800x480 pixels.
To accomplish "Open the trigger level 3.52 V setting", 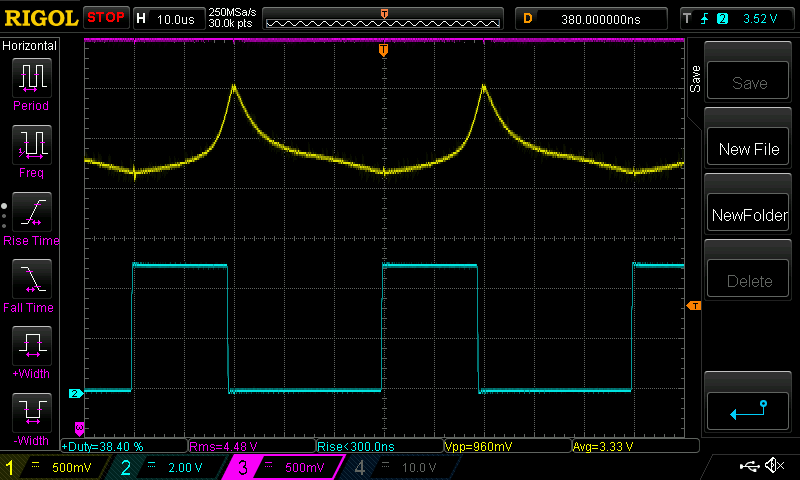I will pyautogui.click(x=736, y=18).
